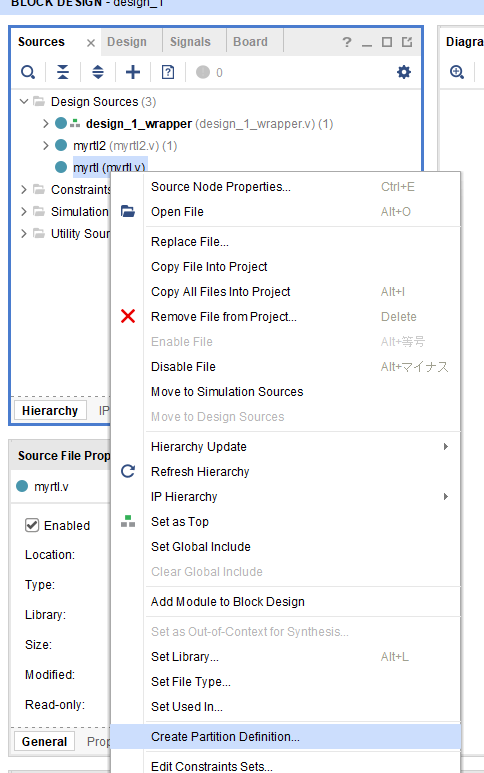The height and width of the screenshot is (773, 484).
Task: Close the Sources tab with X
Action: coord(91,43)
